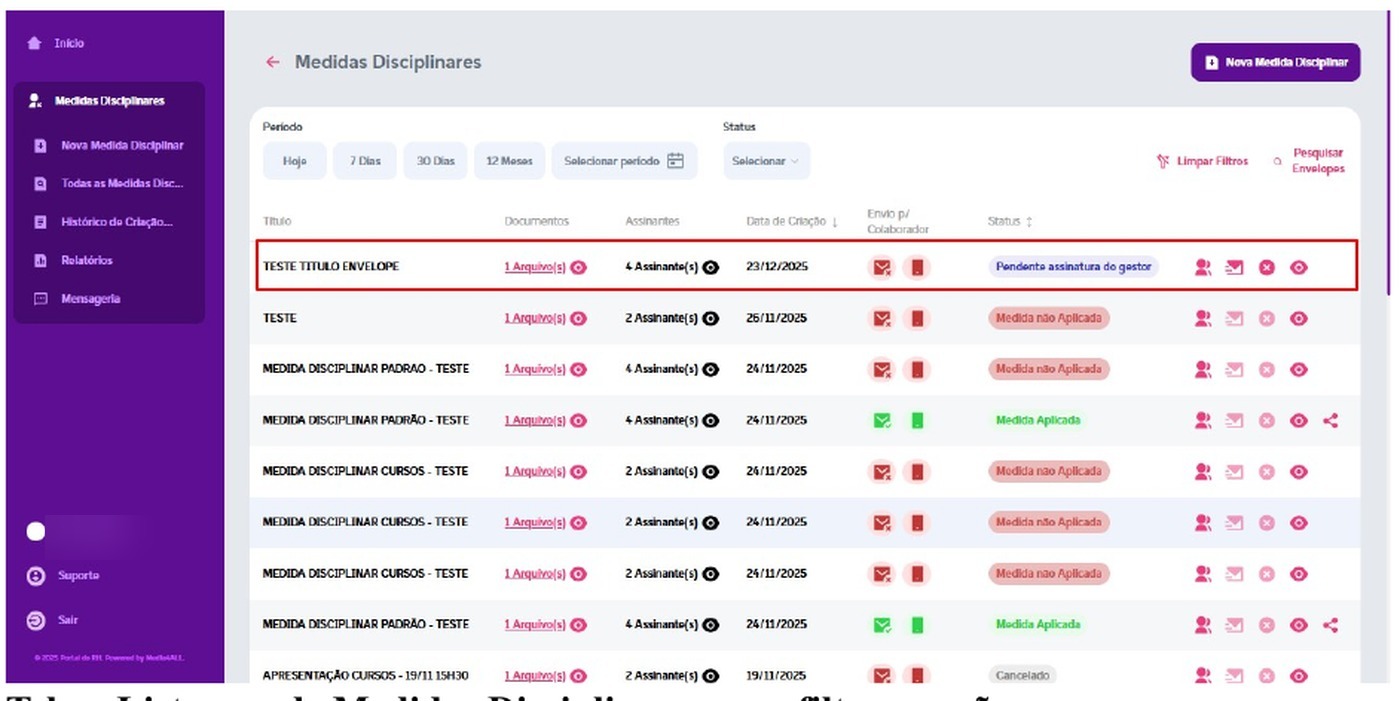Sort by Status column header arrows

(1028, 222)
